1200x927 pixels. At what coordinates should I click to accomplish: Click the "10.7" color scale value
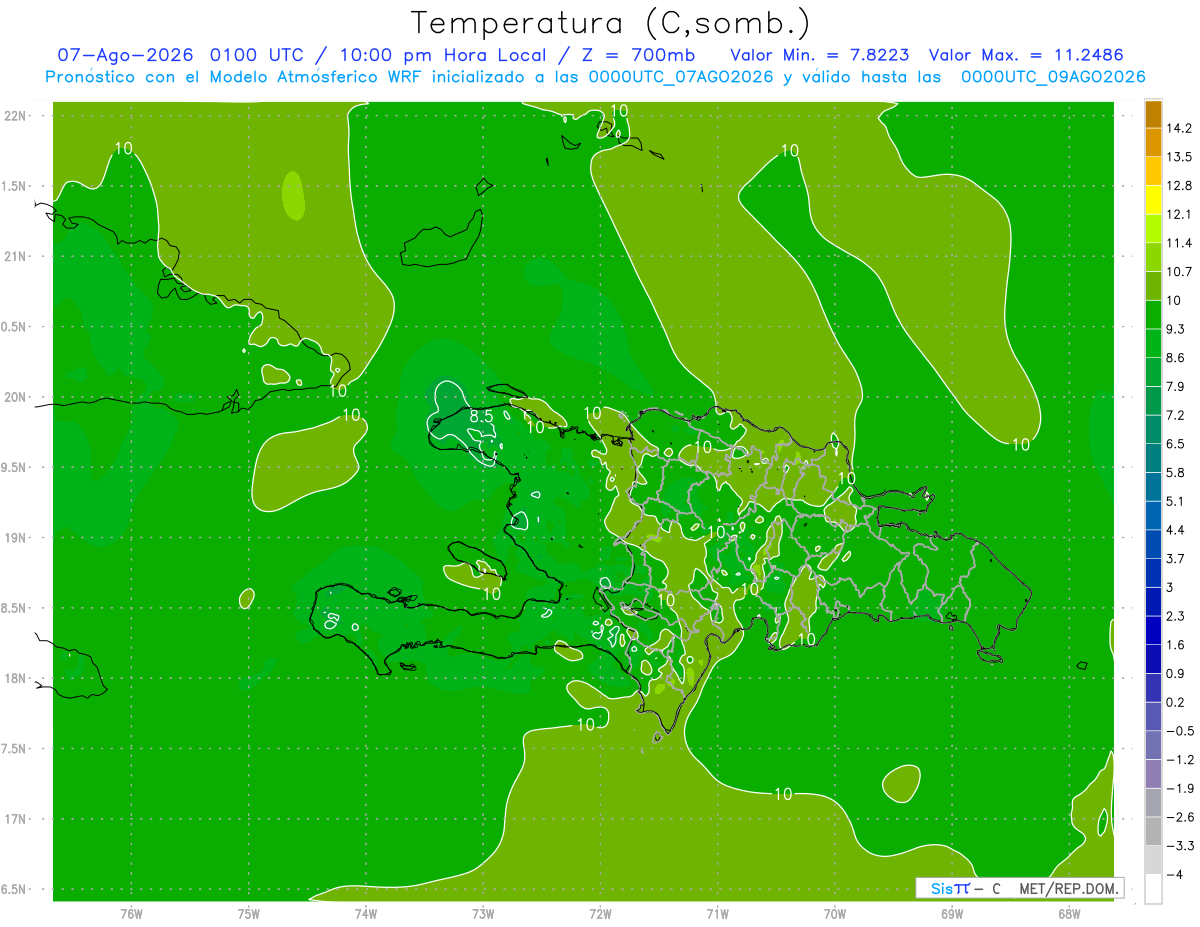(1180, 272)
